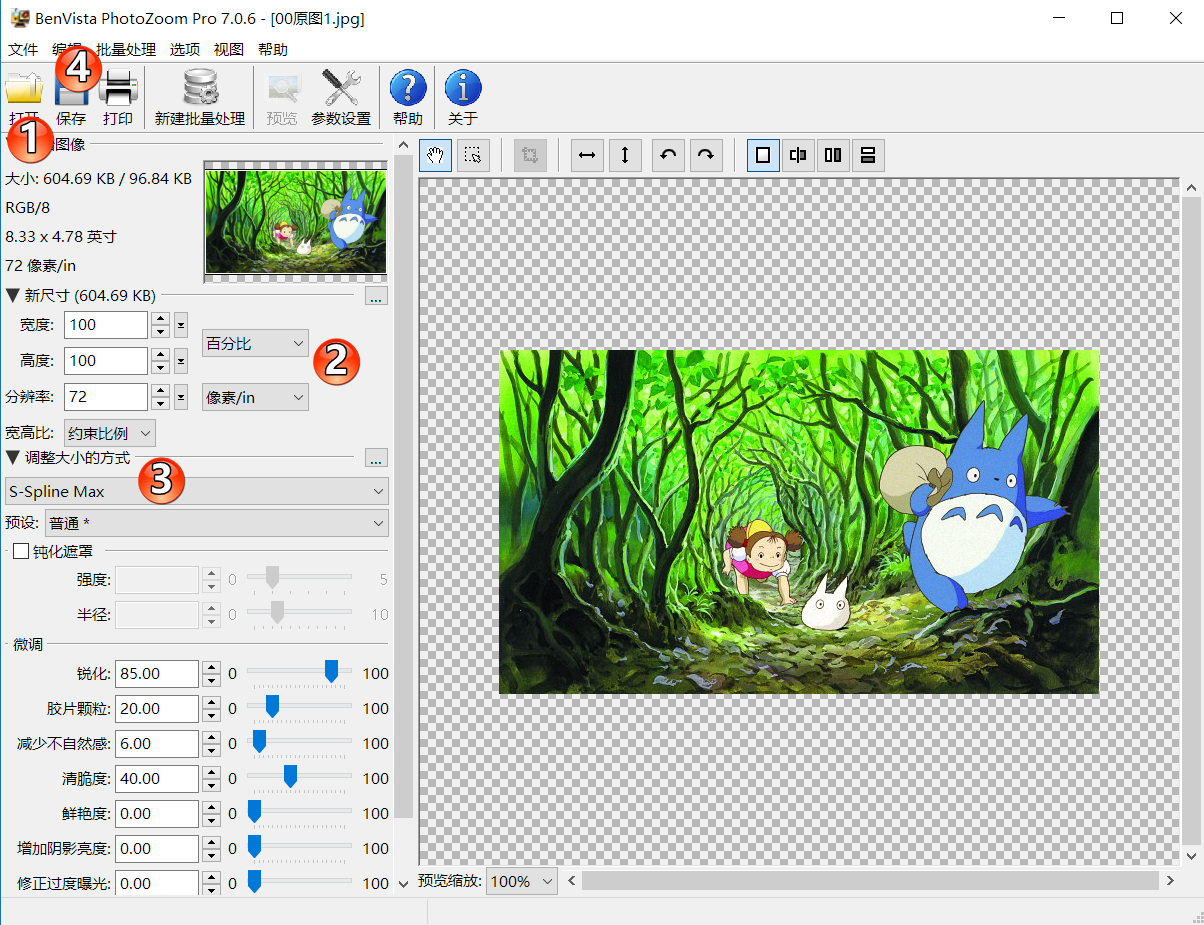Image resolution: width=1204 pixels, height=925 pixels.
Task: Open the preview zoom 100% dropdown
Action: [x=522, y=881]
